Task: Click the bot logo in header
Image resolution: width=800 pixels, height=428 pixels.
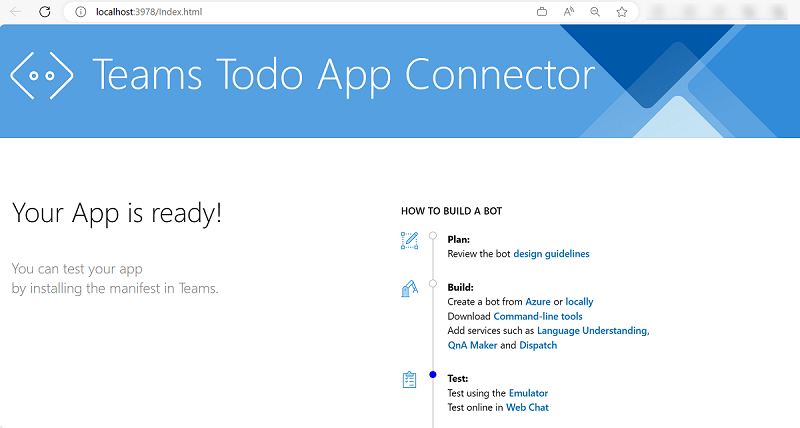Action: [x=41, y=75]
